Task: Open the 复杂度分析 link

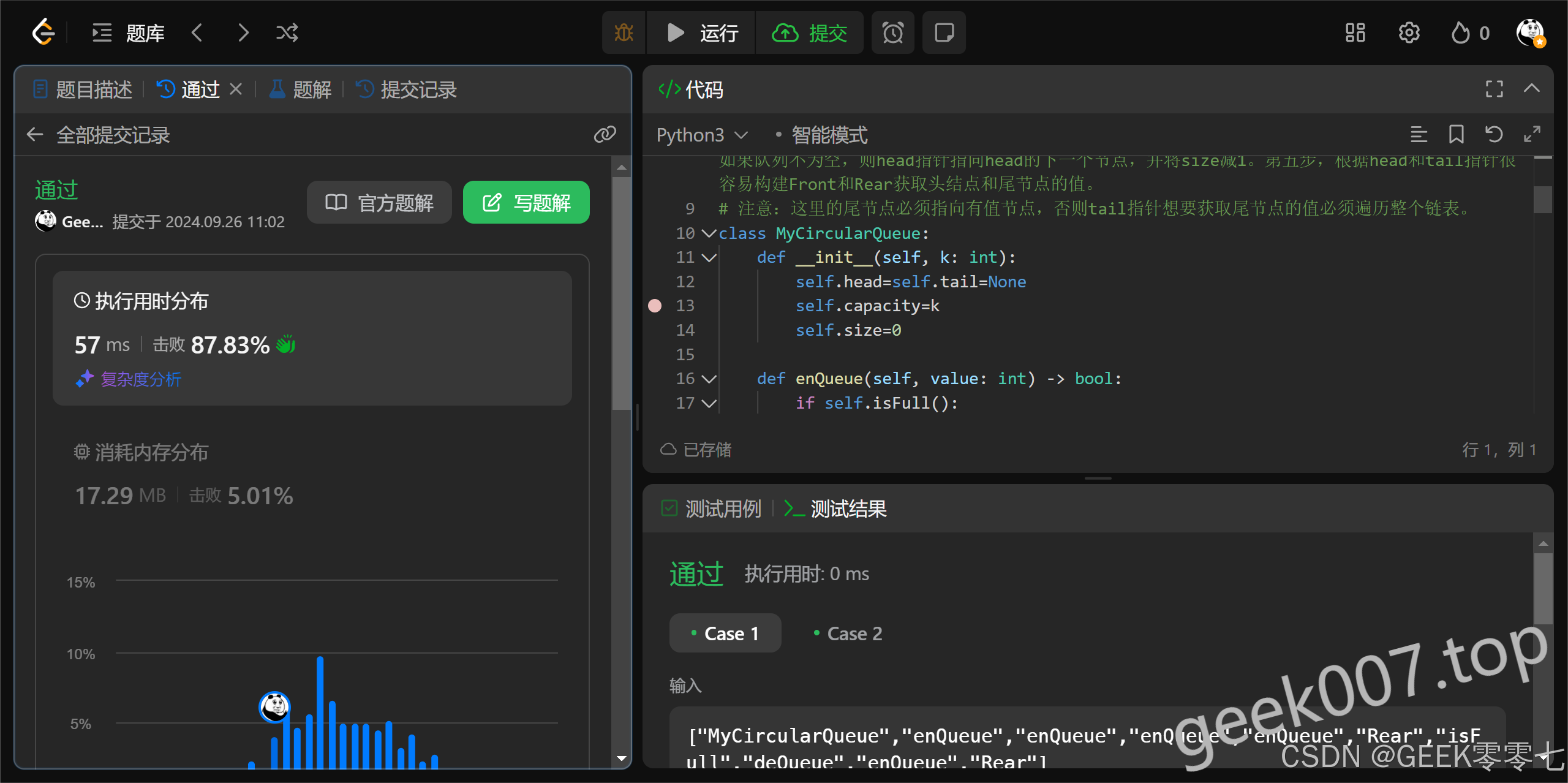Action: [140, 379]
